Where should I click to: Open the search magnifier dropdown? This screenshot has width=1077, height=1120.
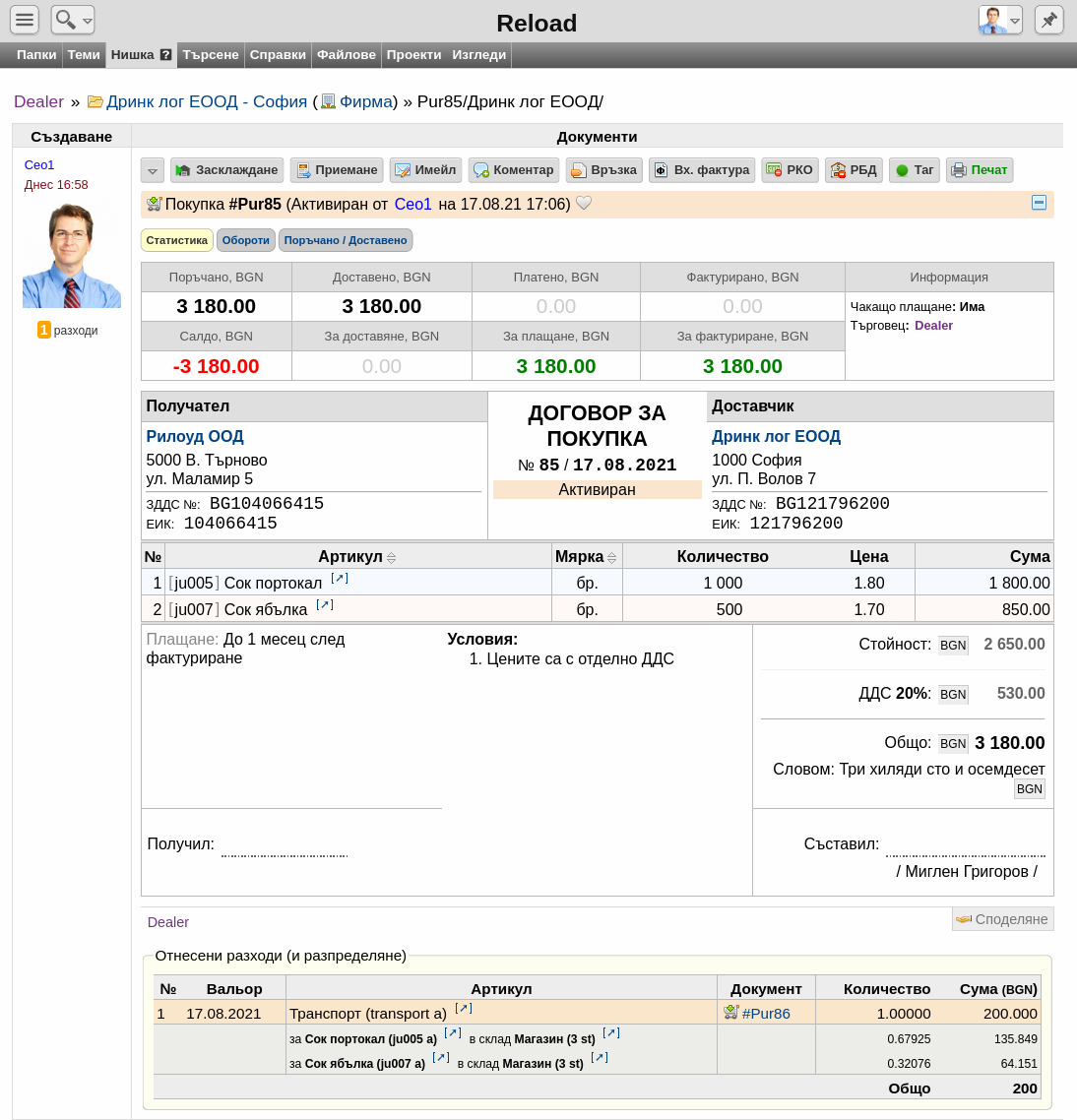coord(72,20)
